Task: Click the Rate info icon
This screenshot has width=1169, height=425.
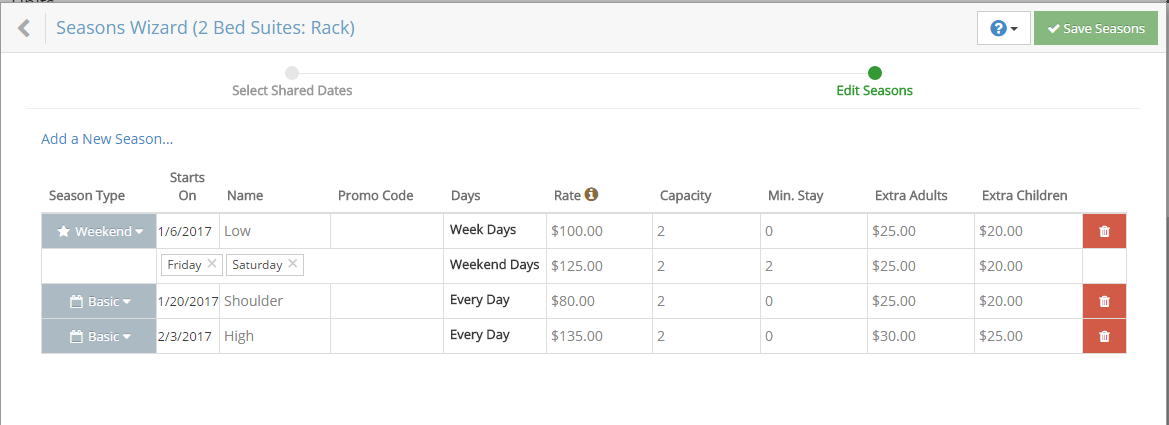Action: pyautogui.click(x=591, y=195)
